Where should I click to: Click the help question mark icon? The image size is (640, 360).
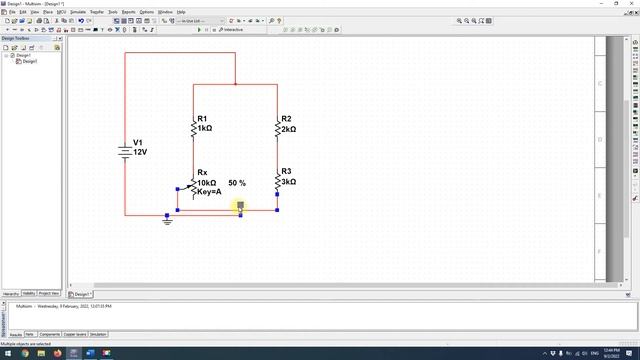coord(279,21)
